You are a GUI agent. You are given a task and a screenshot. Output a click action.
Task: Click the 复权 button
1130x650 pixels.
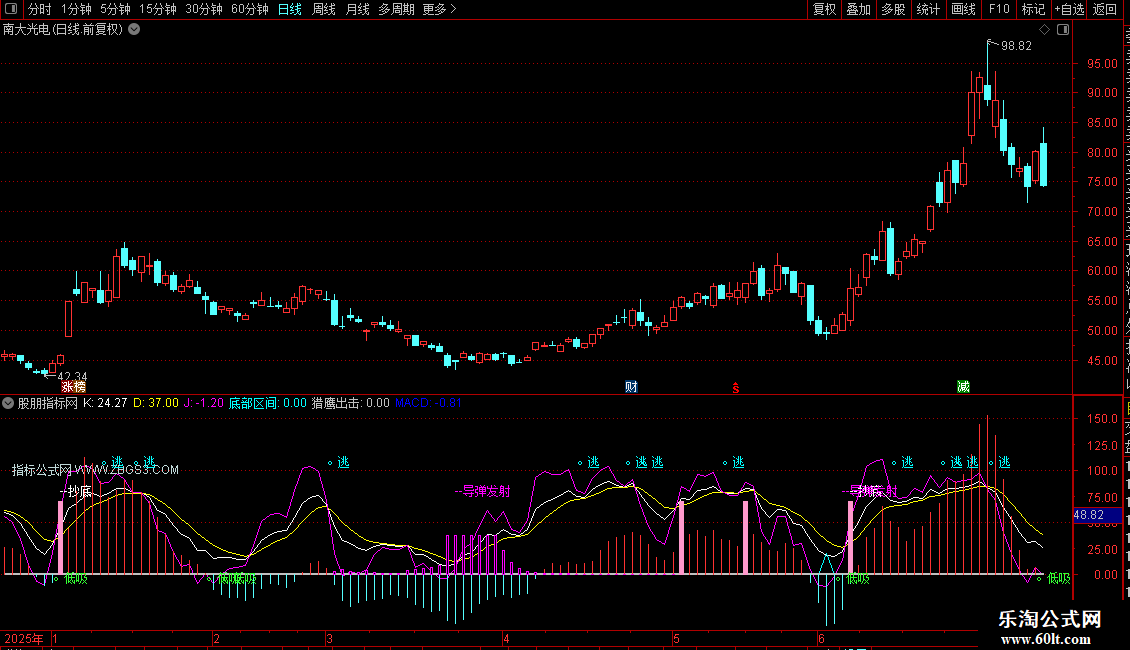tap(824, 9)
